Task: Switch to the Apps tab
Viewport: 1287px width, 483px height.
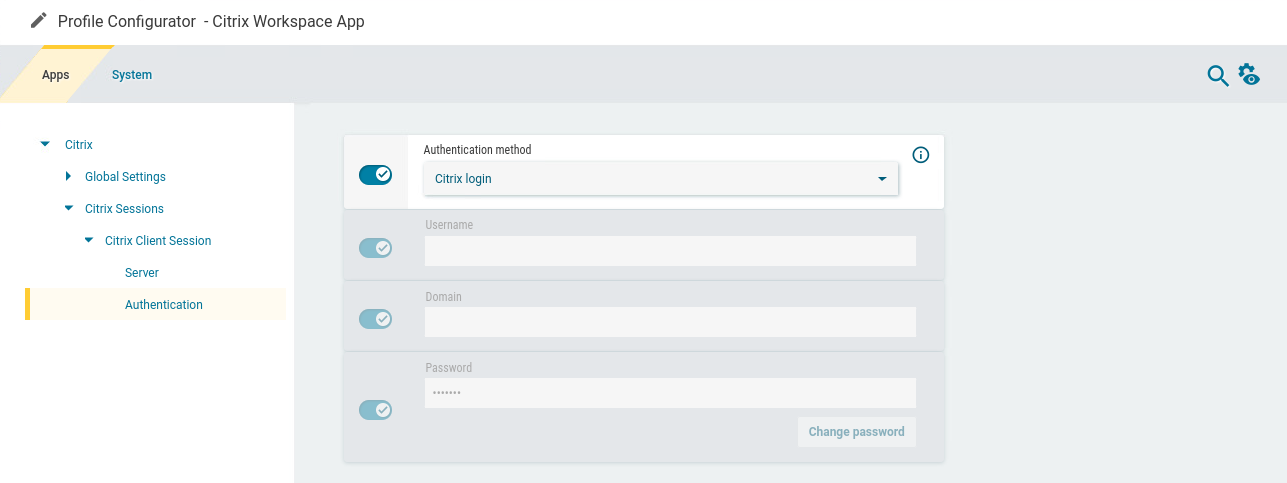Action: click(x=55, y=75)
